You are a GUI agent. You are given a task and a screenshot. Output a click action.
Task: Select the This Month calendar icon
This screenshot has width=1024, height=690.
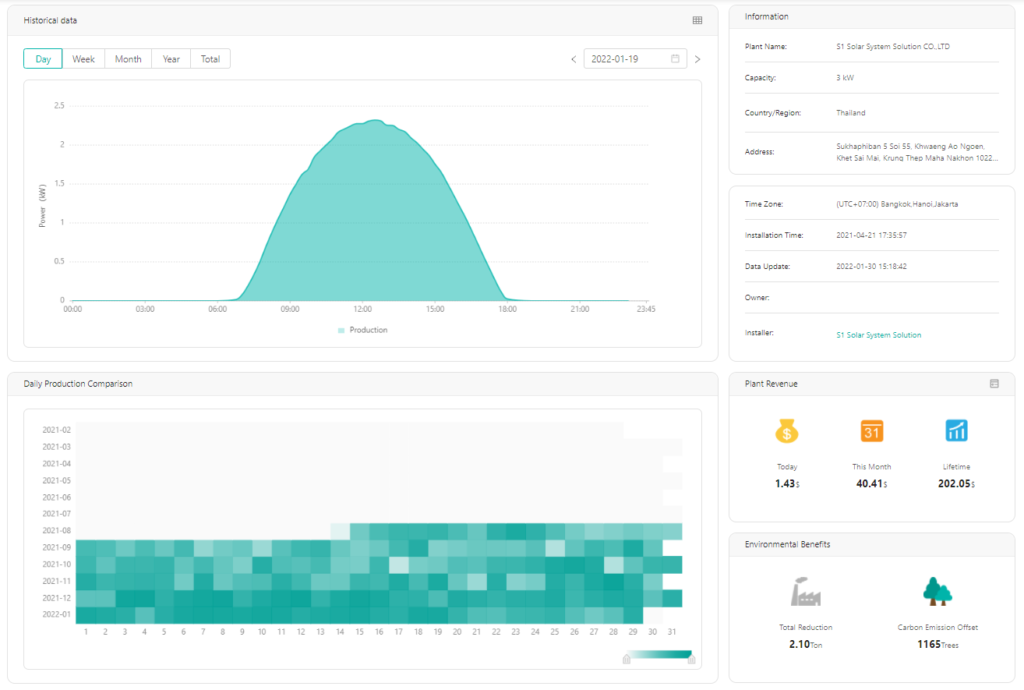pyautogui.click(x=871, y=431)
